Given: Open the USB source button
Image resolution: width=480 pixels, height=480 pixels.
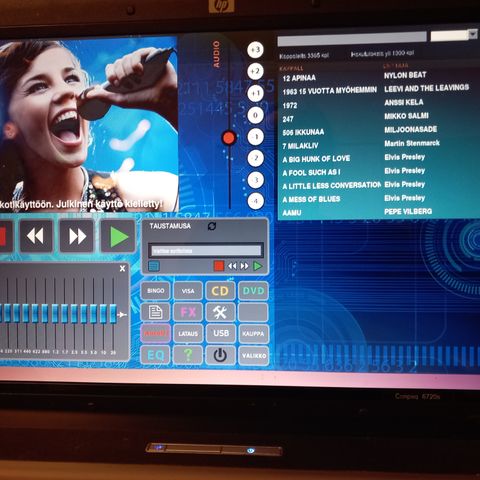Looking at the screenshot, I should pos(220,333).
